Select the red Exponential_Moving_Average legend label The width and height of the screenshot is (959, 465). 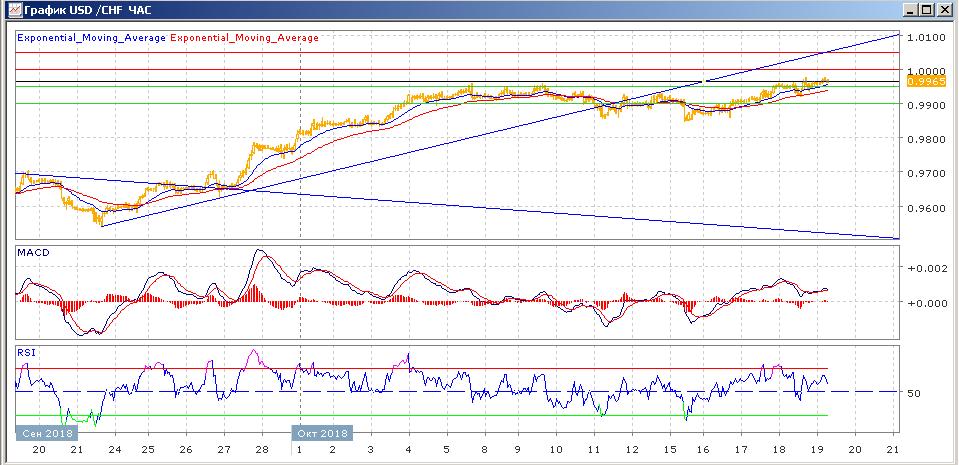[x=245, y=37]
